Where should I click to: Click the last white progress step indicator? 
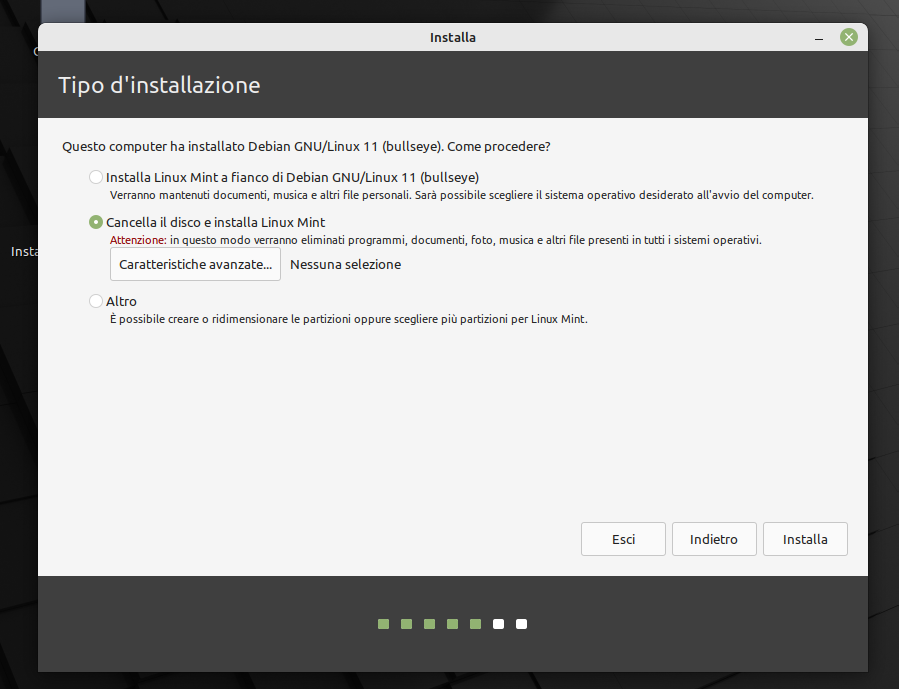(x=521, y=624)
